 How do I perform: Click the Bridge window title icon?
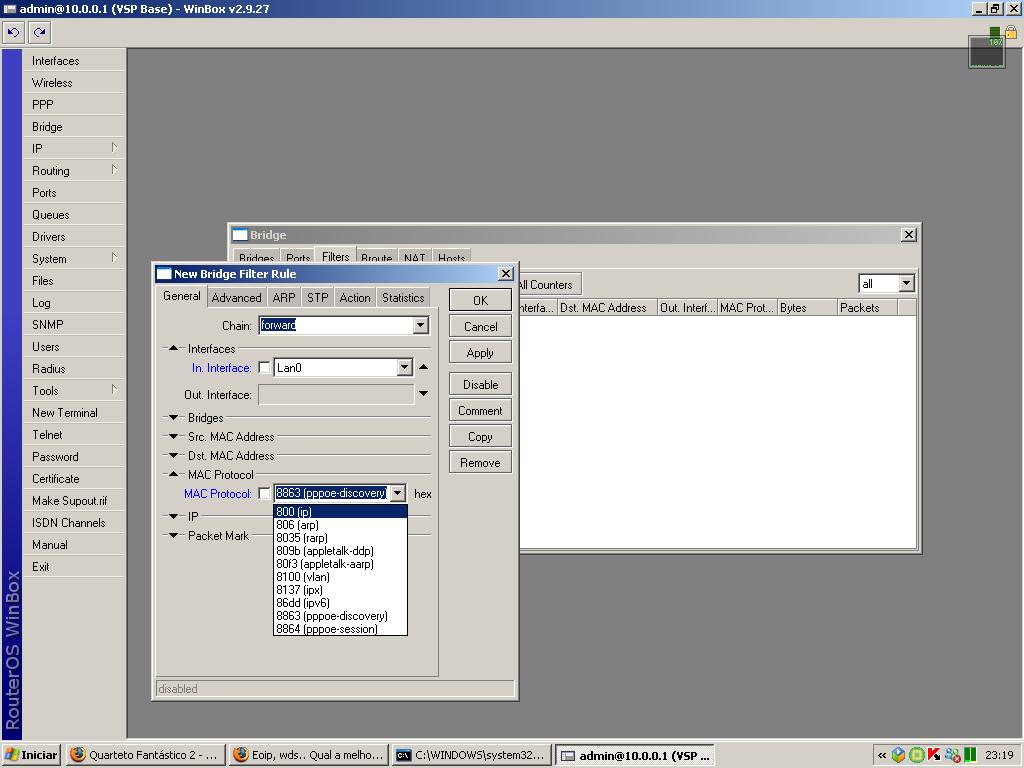coord(240,234)
